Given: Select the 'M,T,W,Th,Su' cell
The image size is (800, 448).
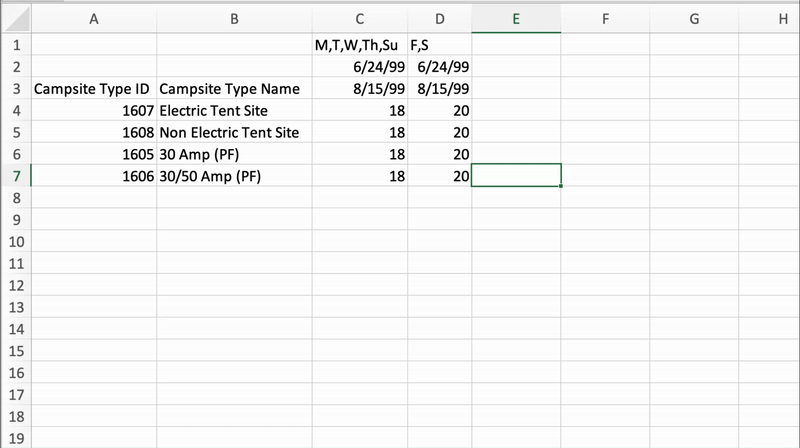Looking at the screenshot, I should (359, 45).
